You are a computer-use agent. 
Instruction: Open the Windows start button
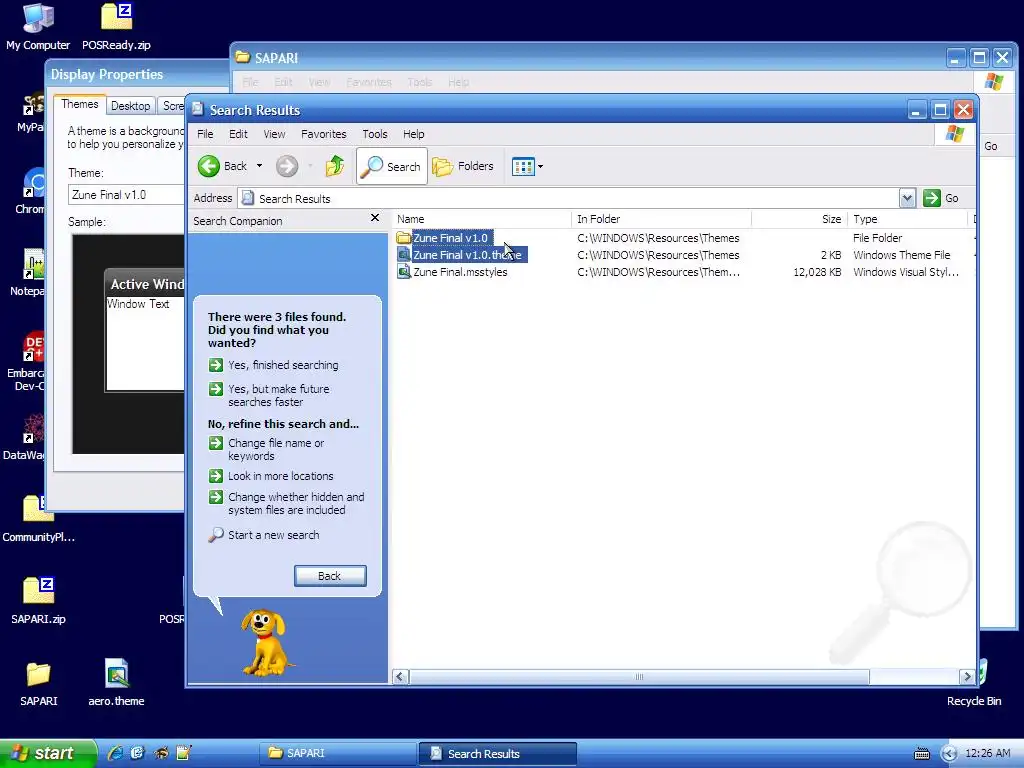pos(47,753)
